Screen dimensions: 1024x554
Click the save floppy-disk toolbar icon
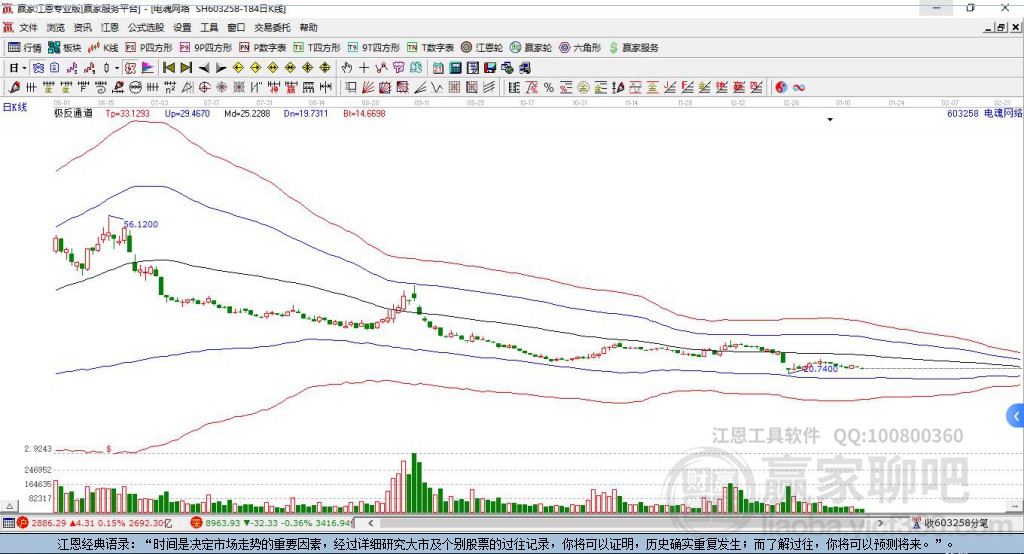[490, 68]
